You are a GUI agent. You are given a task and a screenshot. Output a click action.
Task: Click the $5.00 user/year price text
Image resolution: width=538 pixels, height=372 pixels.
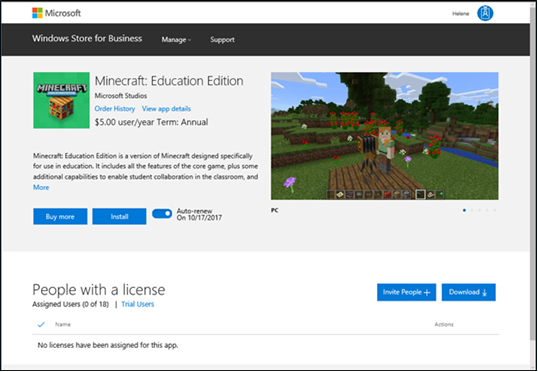[x=151, y=122]
